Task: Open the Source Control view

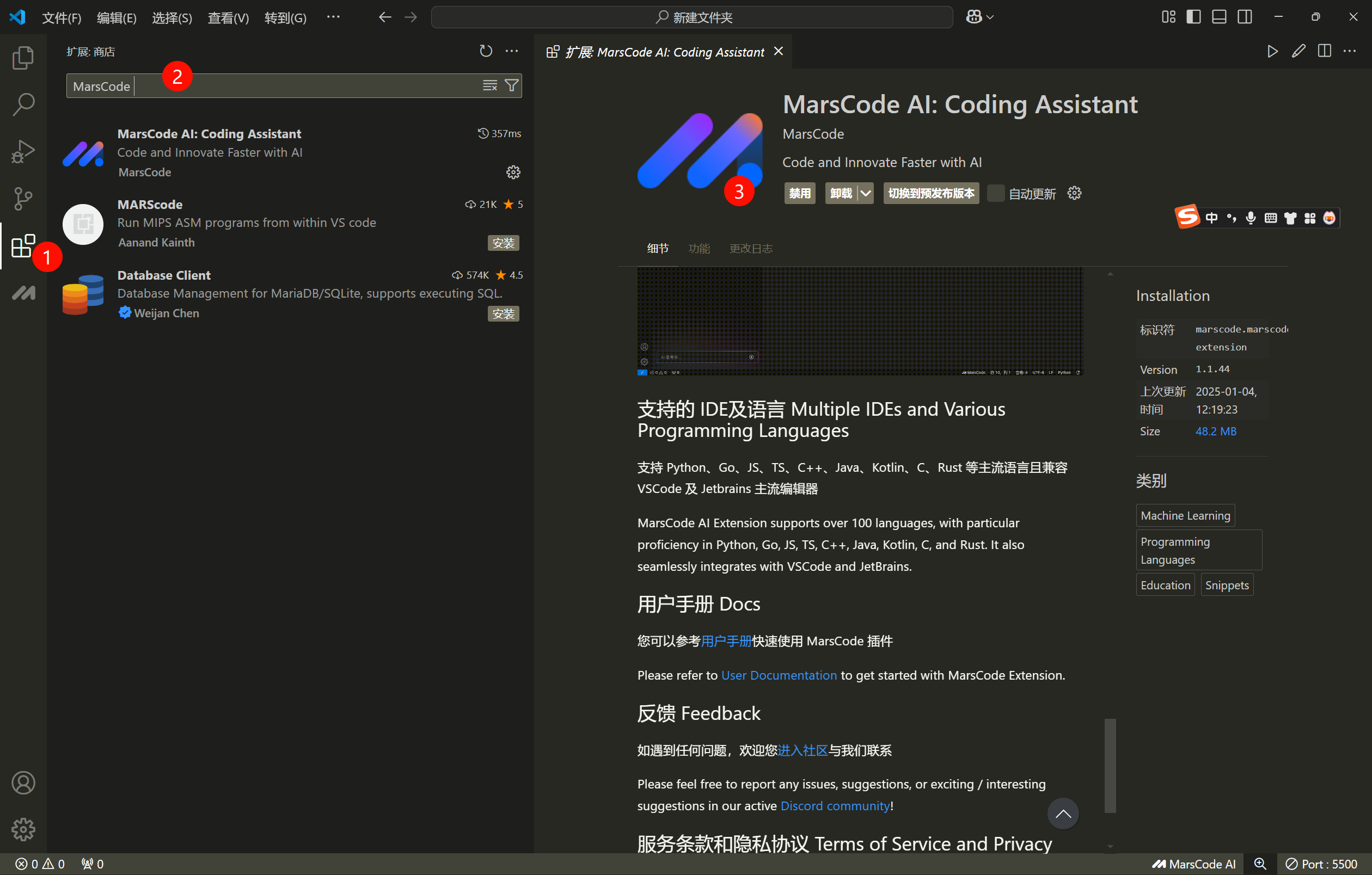Action: tap(23, 199)
